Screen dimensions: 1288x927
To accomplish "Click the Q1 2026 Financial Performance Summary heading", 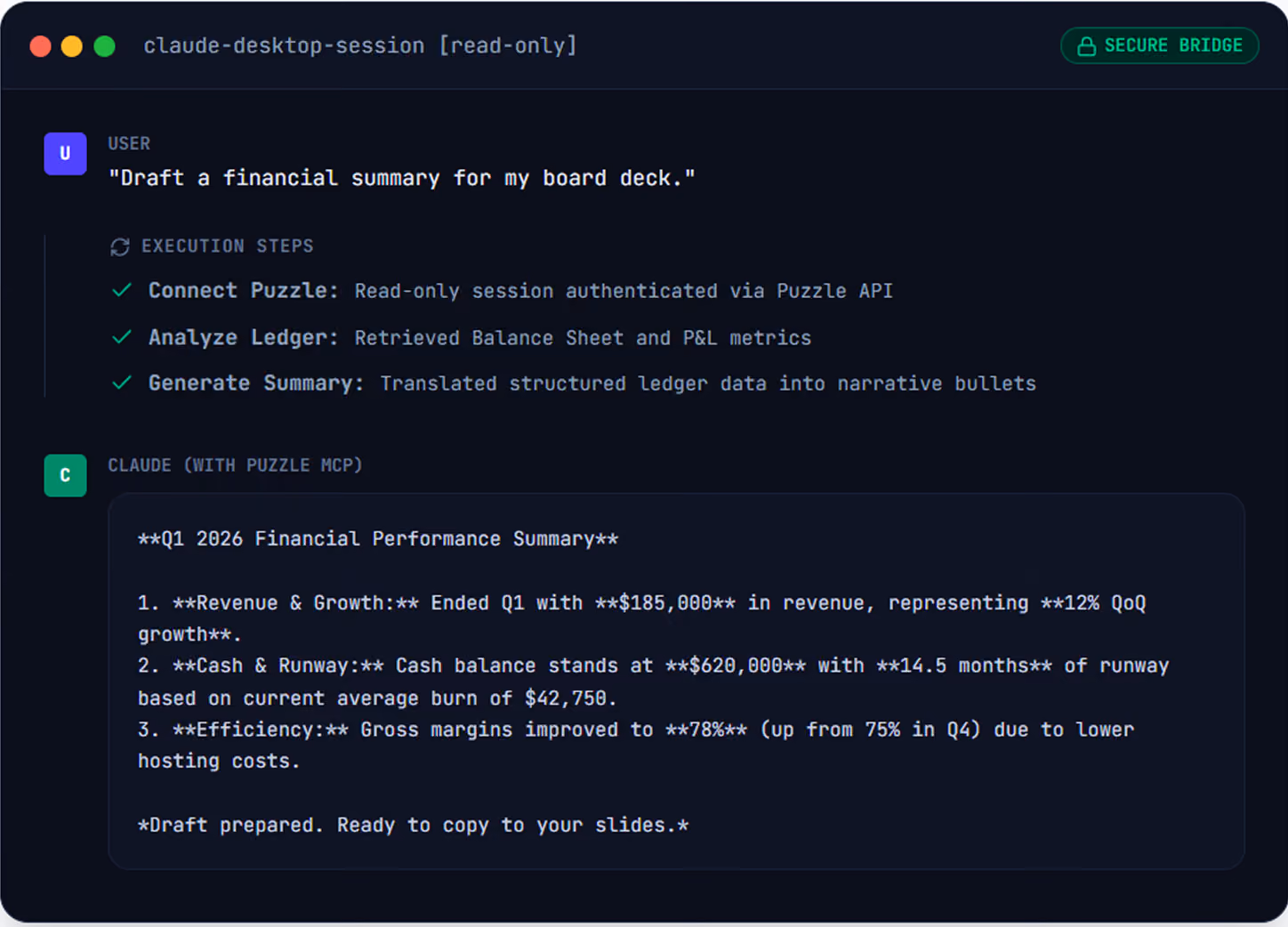I will point(378,539).
